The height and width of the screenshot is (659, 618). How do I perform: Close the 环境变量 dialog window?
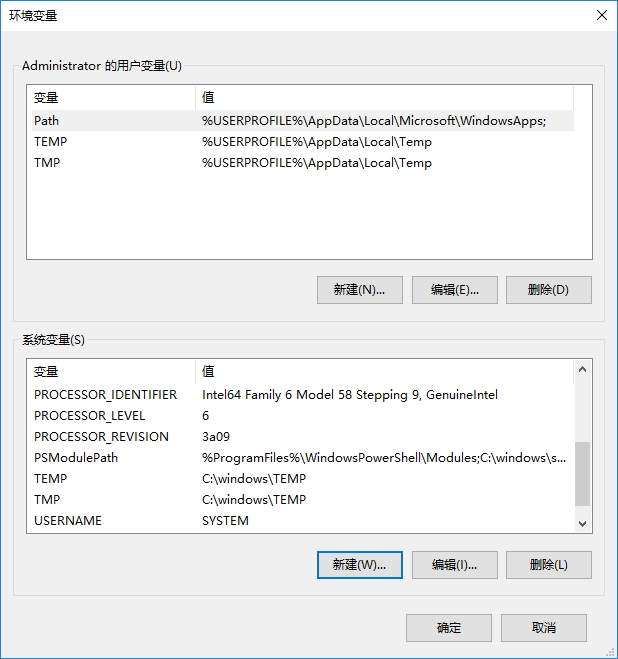click(x=602, y=15)
